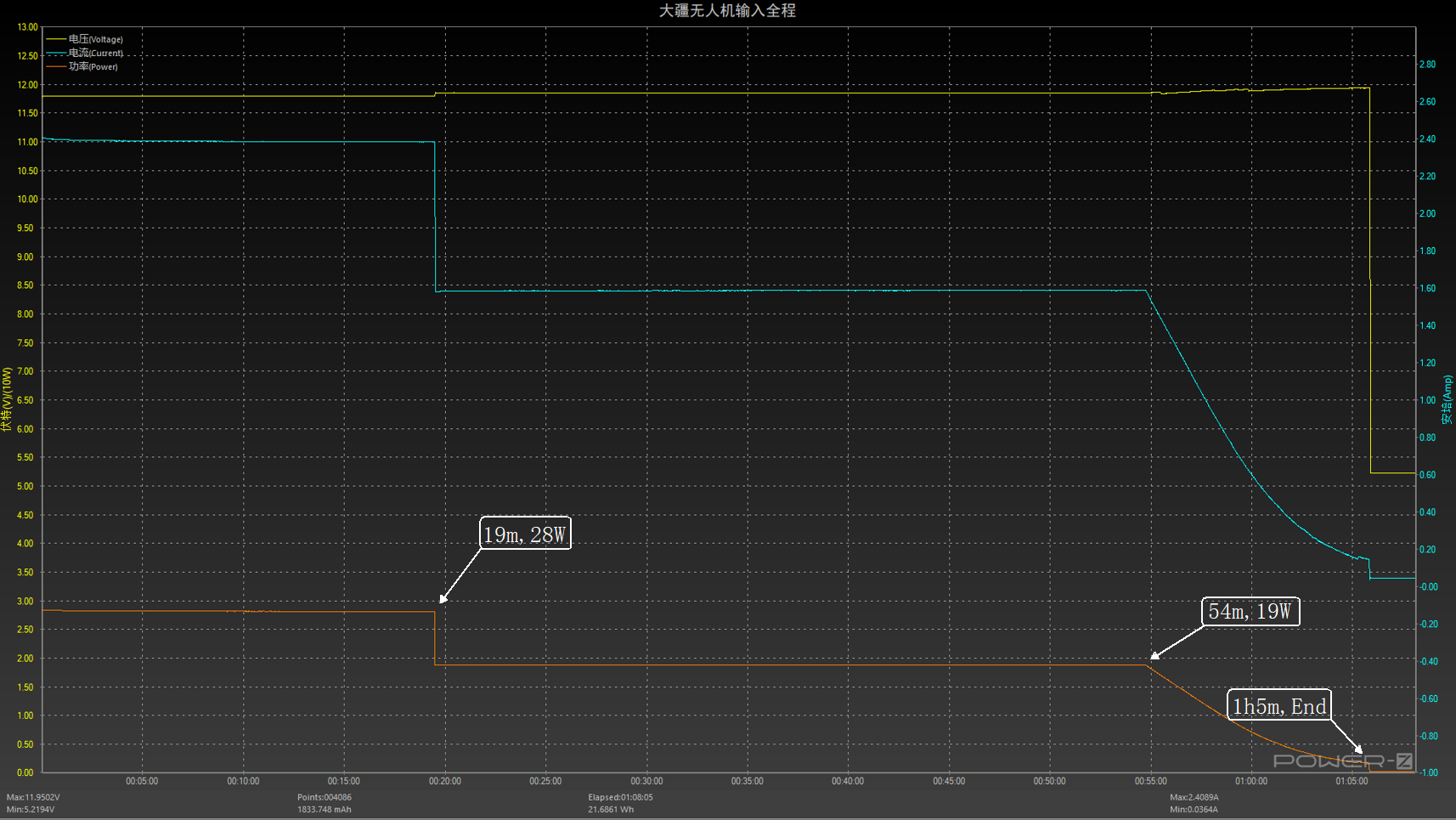
Task: Click the 1.60 right axis label
Action: coord(1428,289)
